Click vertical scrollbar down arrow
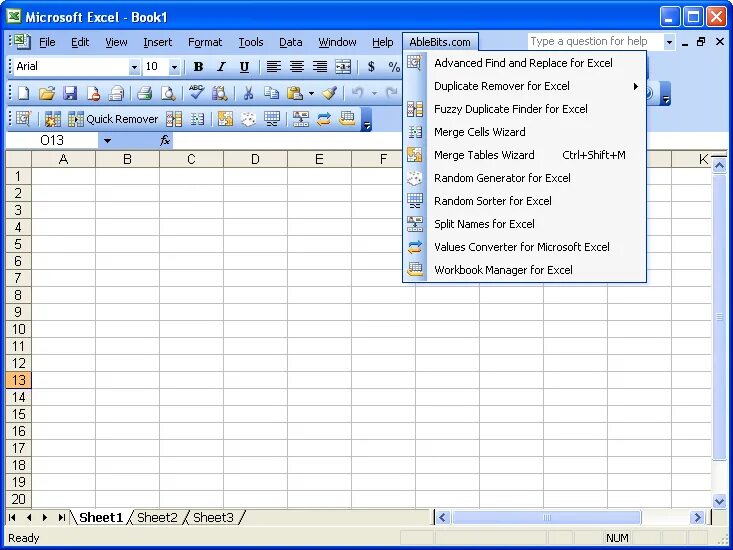The width and height of the screenshot is (733, 550). pos(719,501)
